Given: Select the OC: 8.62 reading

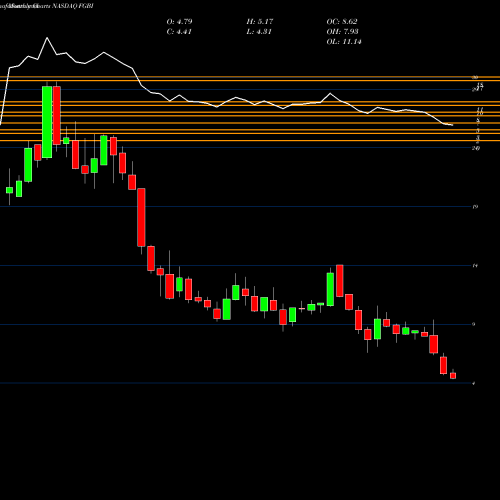Looking at the screenshot, I should [x=342, y=22].
